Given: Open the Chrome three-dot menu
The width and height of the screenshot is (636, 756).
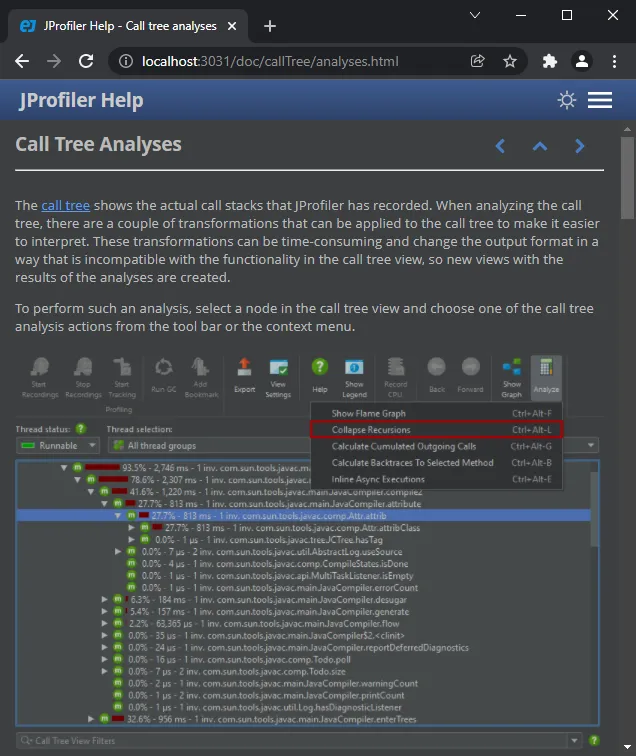Looking at the screenshot, I should coord(614,61).
